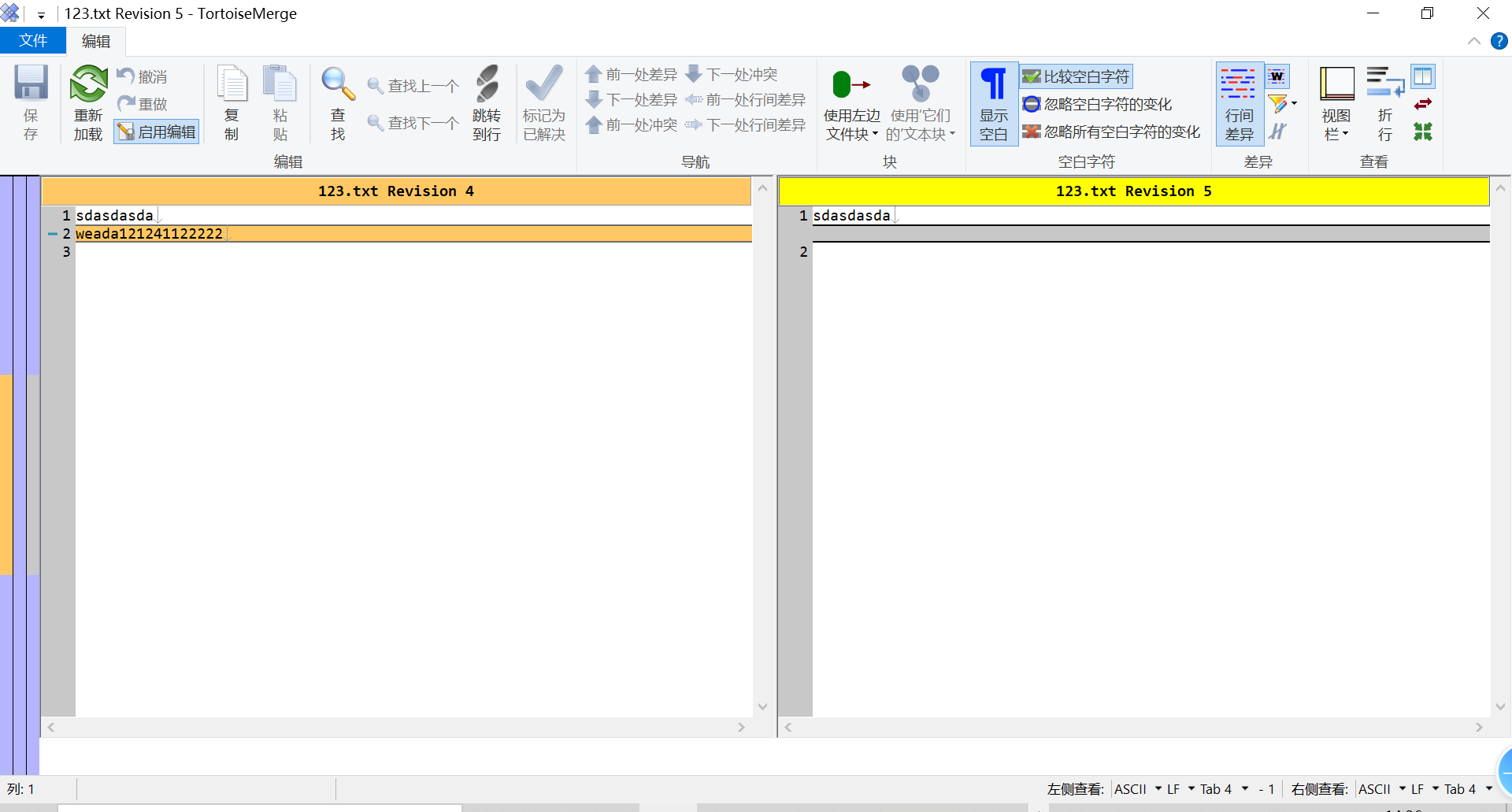Go to next conflict (下一处冲突)

coord(732,75)
